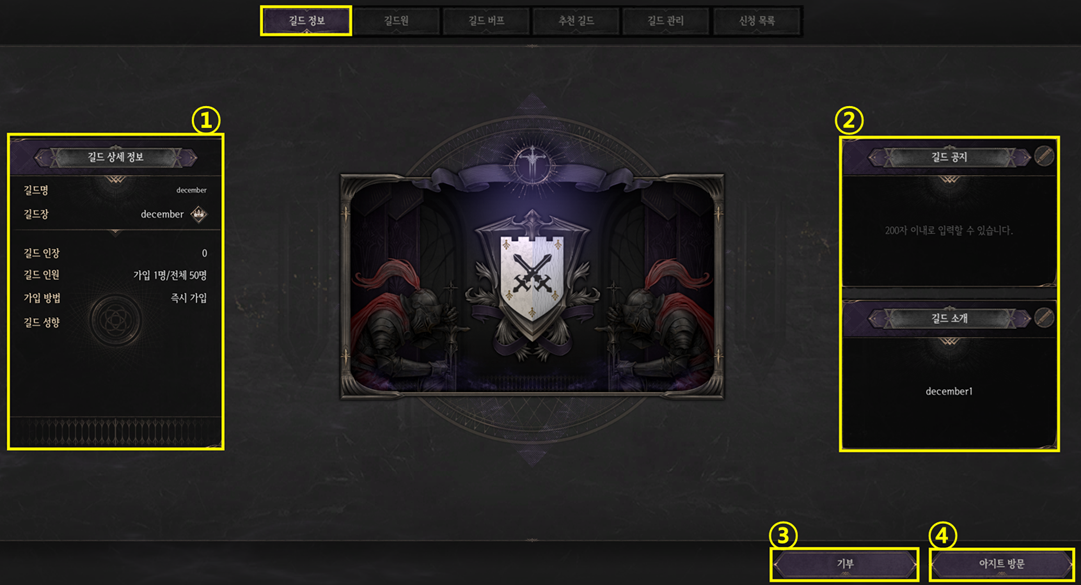This screenshot has height=585, width=1081.
Task: Open the 신청 목록 tab
Action: click(x=756, y=21)
